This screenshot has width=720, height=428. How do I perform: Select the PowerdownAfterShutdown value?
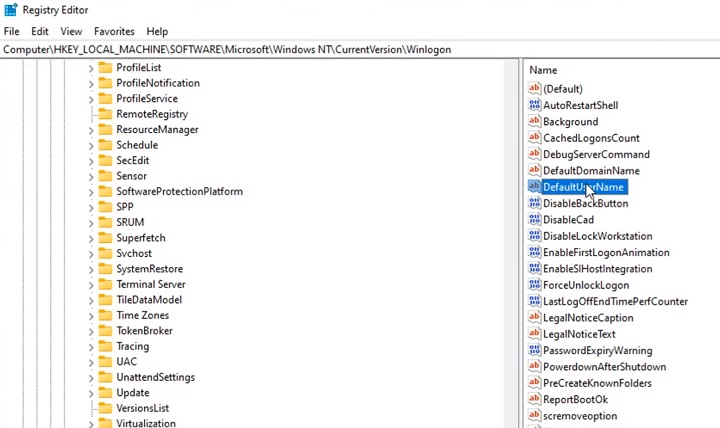(x=604, y=366)
